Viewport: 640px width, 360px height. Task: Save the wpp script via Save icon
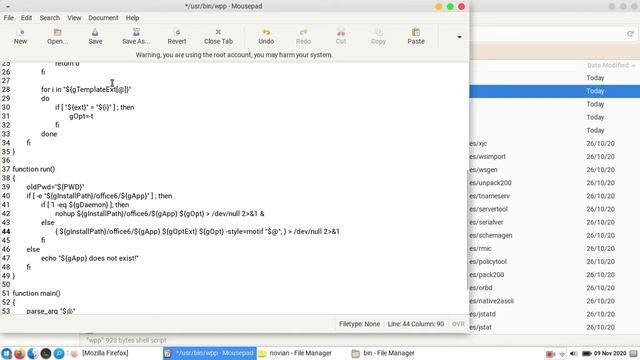pyautogui.click(x=95, y=36)
